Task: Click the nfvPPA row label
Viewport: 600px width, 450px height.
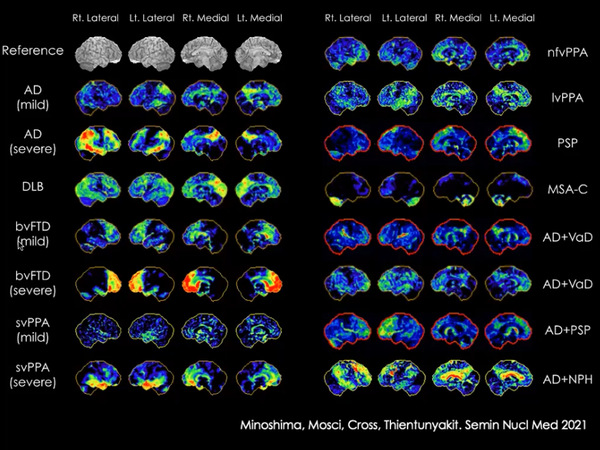Action: [567, 52]
